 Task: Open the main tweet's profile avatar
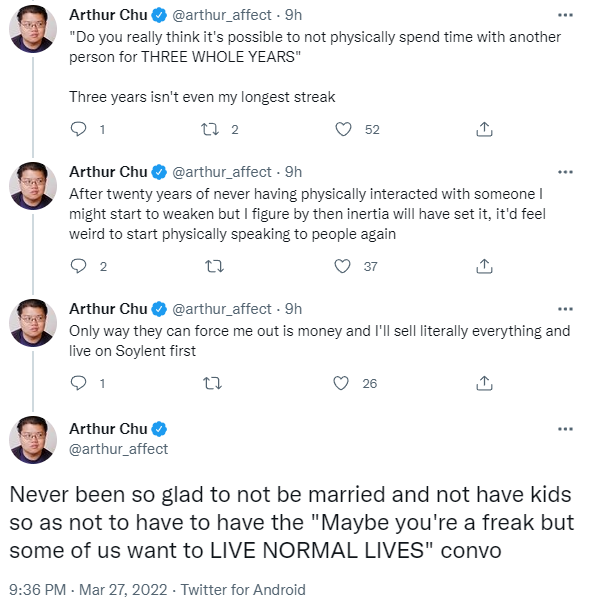coord(33,440)
